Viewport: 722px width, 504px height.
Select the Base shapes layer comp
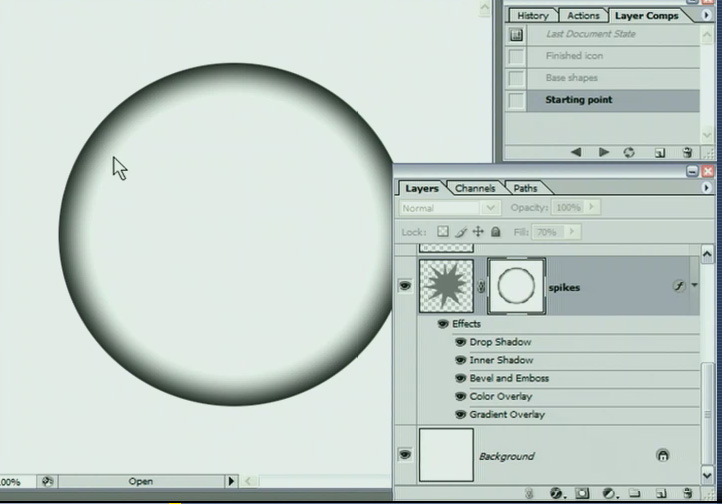coord(572,78)
